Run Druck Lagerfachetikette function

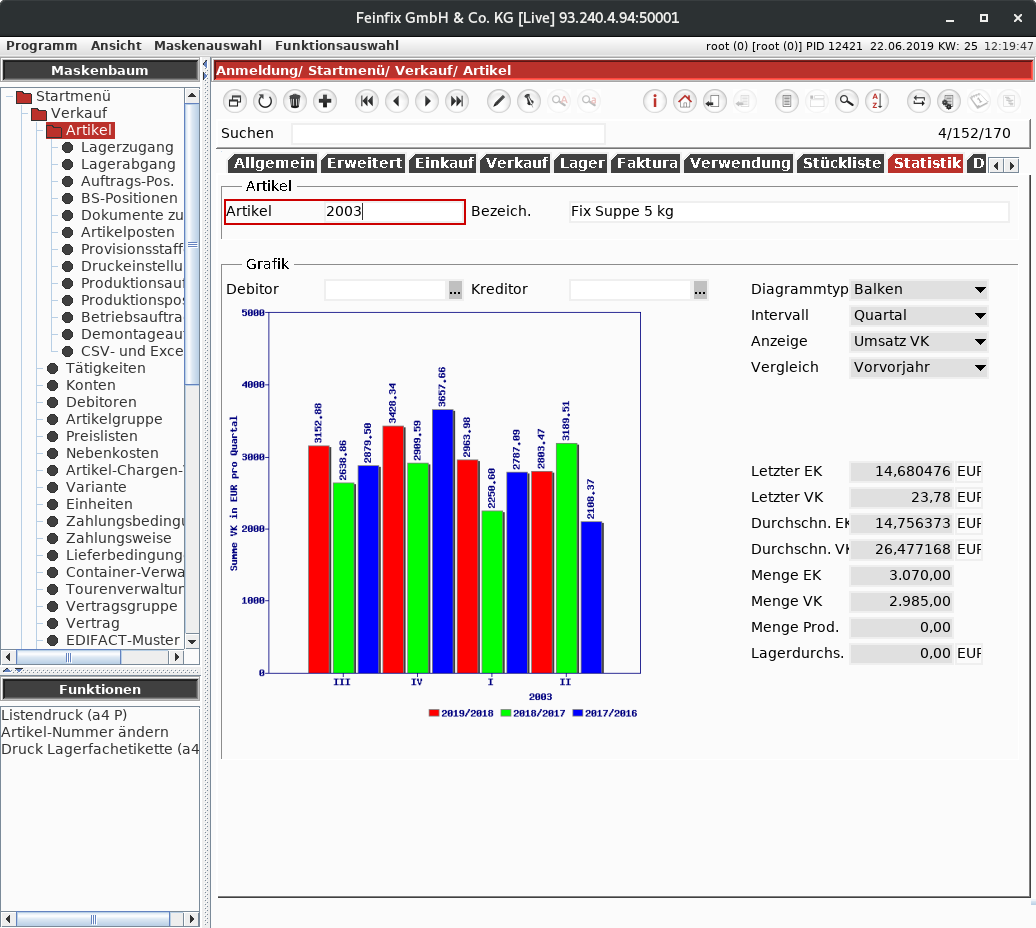[100, 749]
